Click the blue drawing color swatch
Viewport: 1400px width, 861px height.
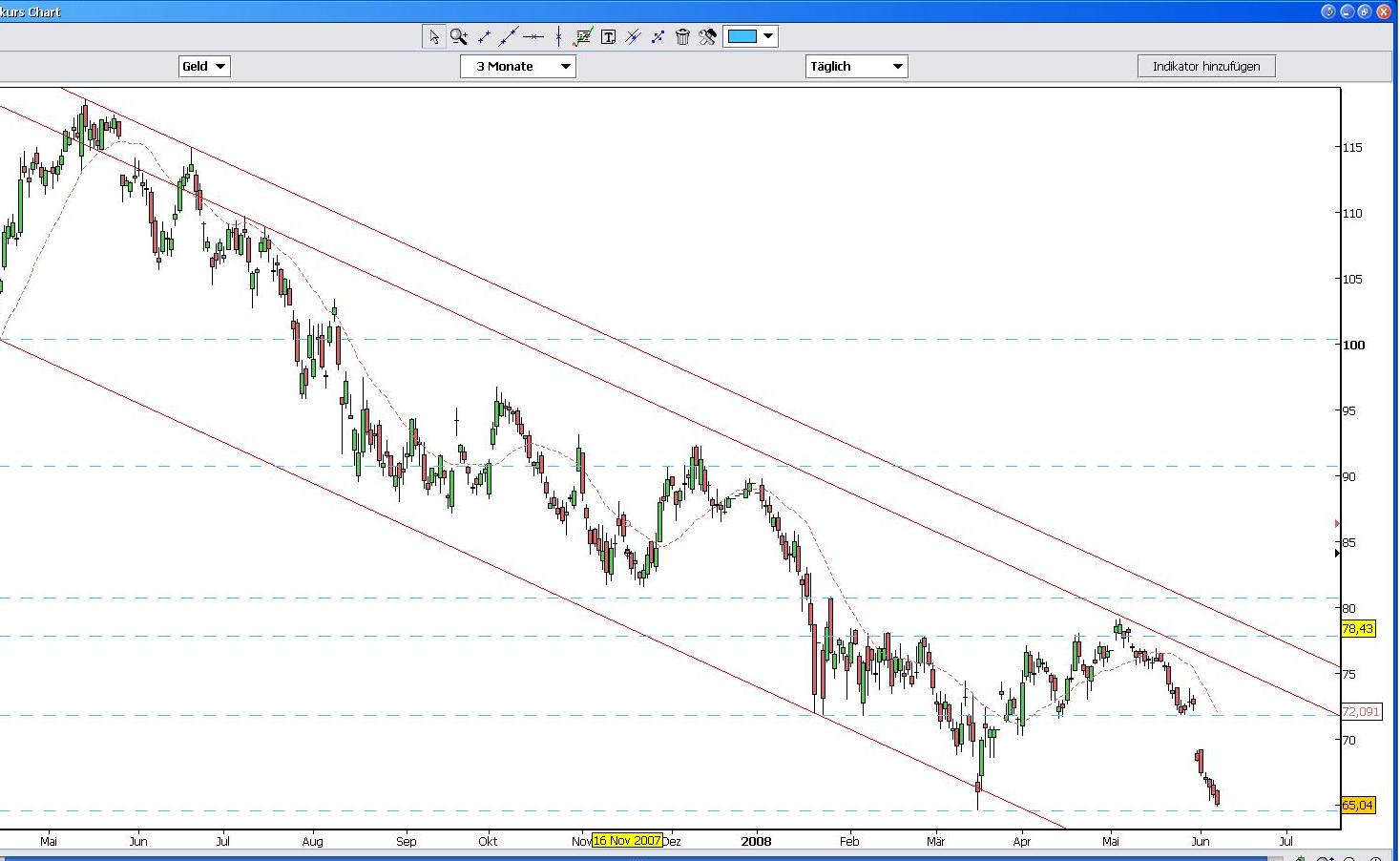point(742,37)
